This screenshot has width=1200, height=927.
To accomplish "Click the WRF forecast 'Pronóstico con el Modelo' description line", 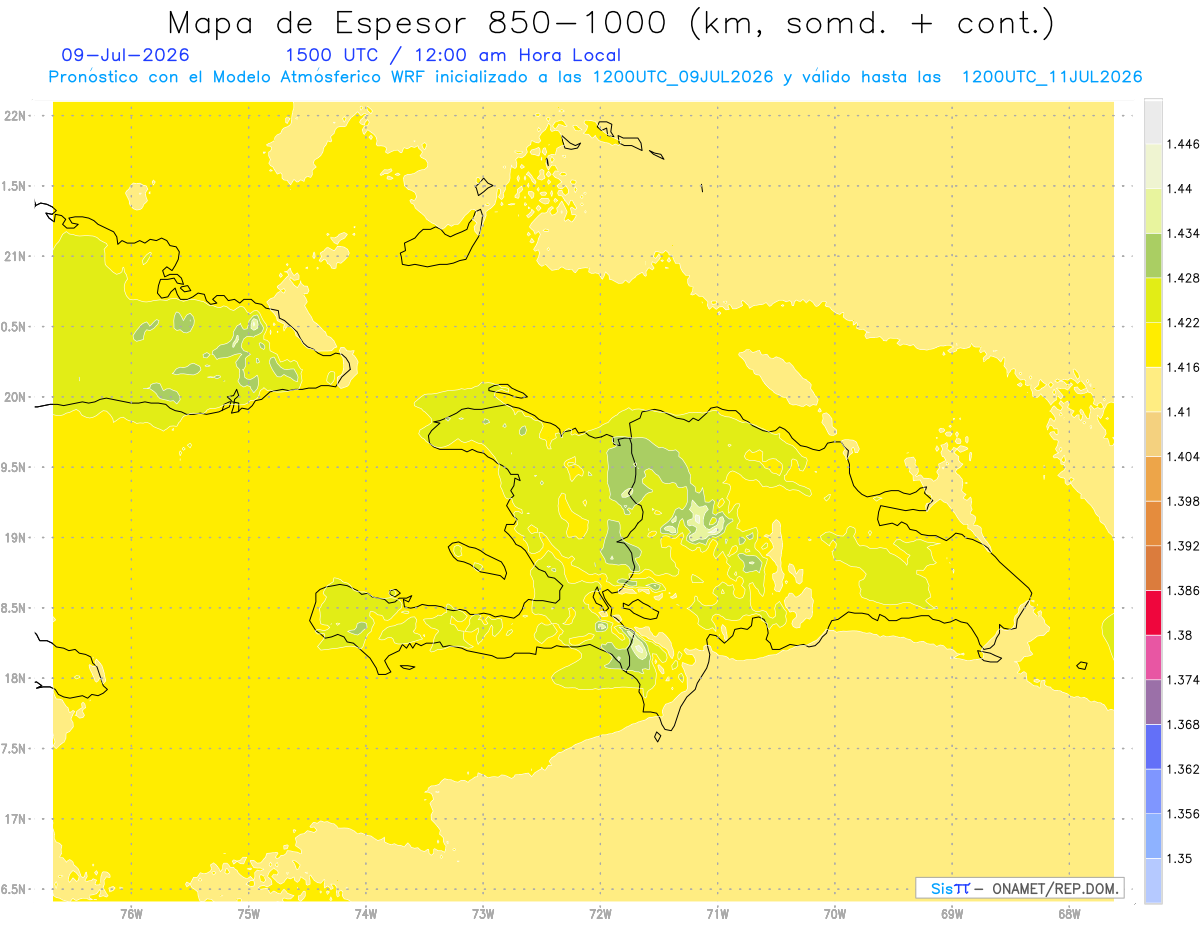I will coord(595,77).
